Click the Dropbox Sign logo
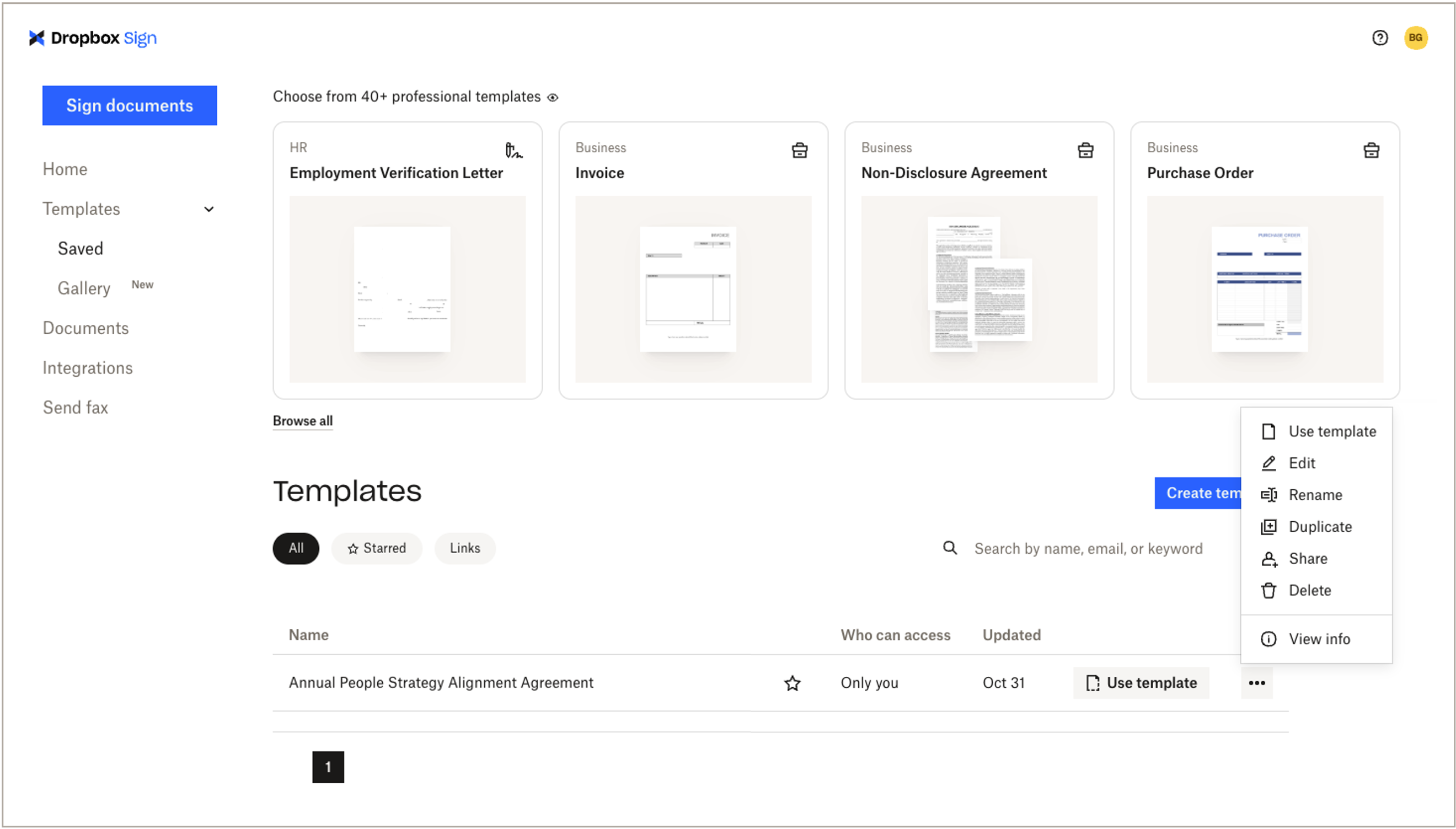 click(92, 38)
